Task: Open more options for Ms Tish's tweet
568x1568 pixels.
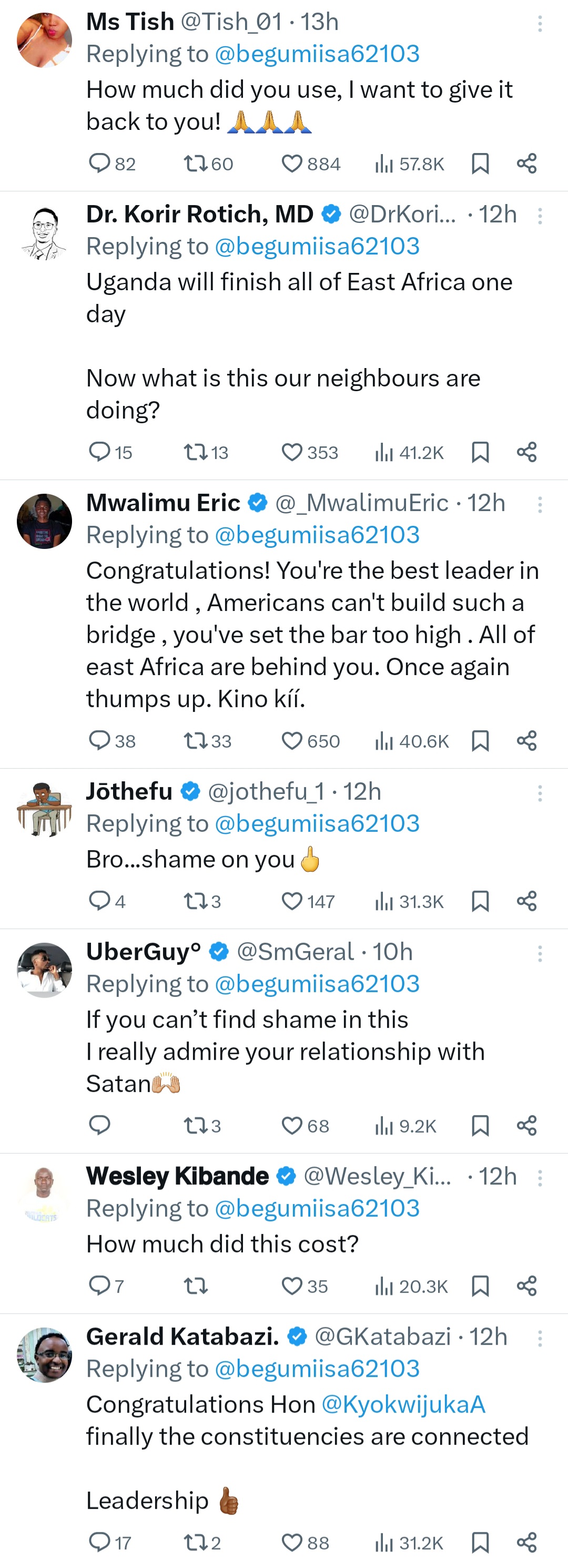Action: pyautogui.click(x=540, y=24)
